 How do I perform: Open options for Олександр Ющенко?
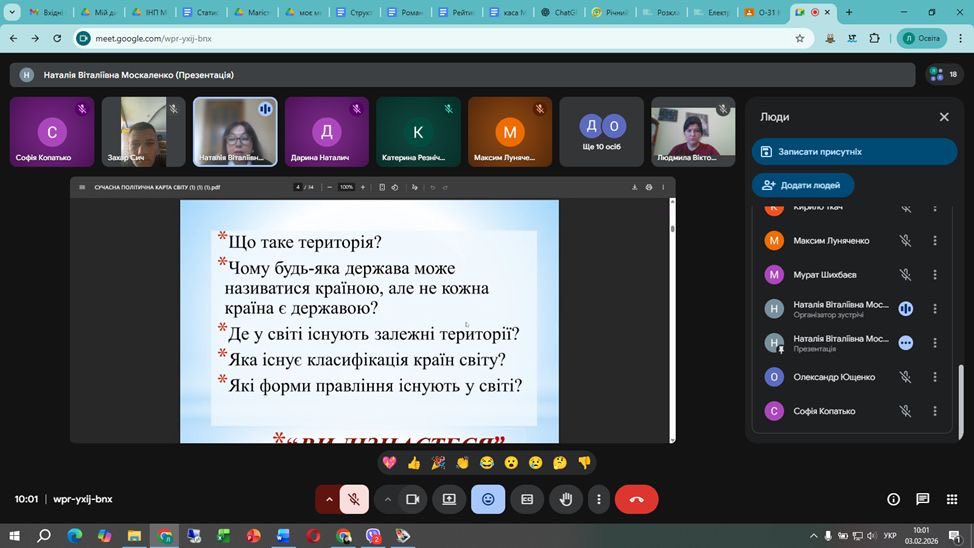click(935, 377)
